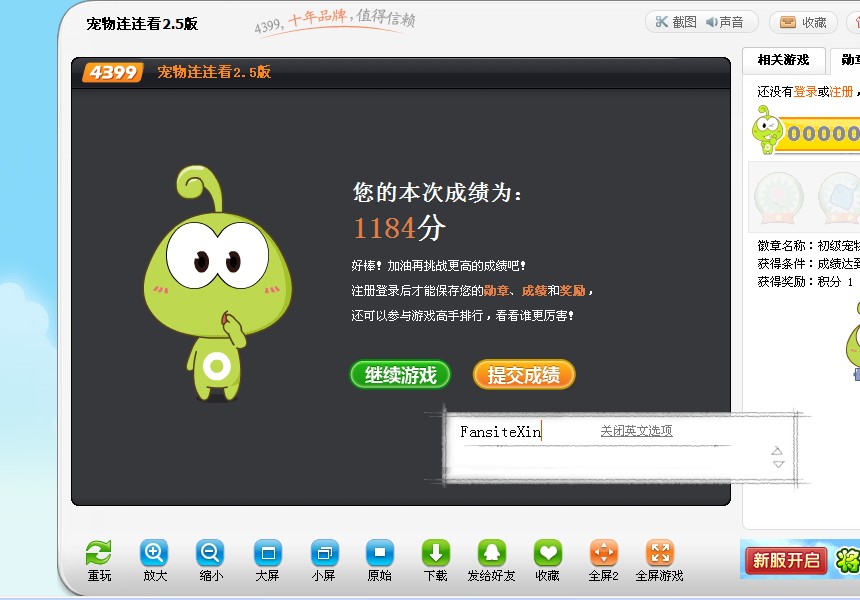Click the 新服开启 banner button
The image size is (860, 600).
[x=785, y=561]
